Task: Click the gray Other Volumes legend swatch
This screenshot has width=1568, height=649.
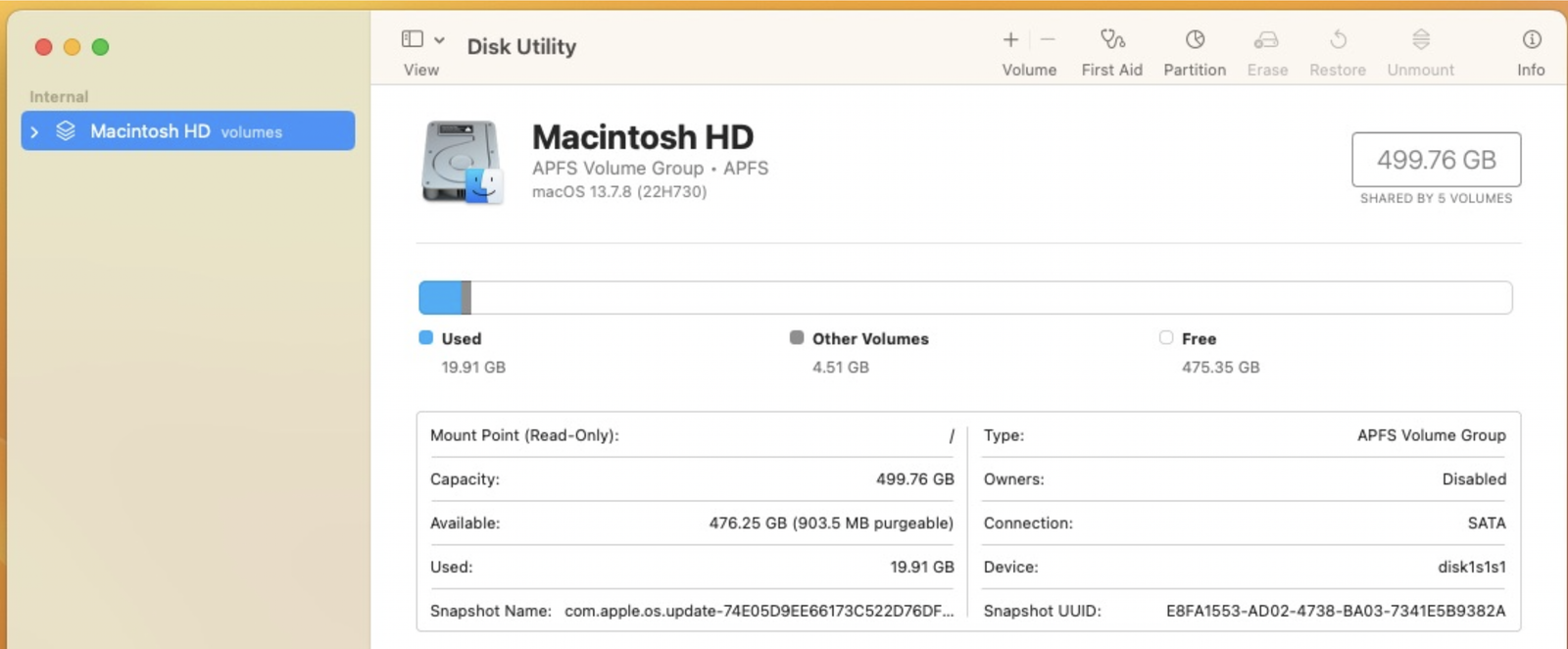Action: click(797, 337)
